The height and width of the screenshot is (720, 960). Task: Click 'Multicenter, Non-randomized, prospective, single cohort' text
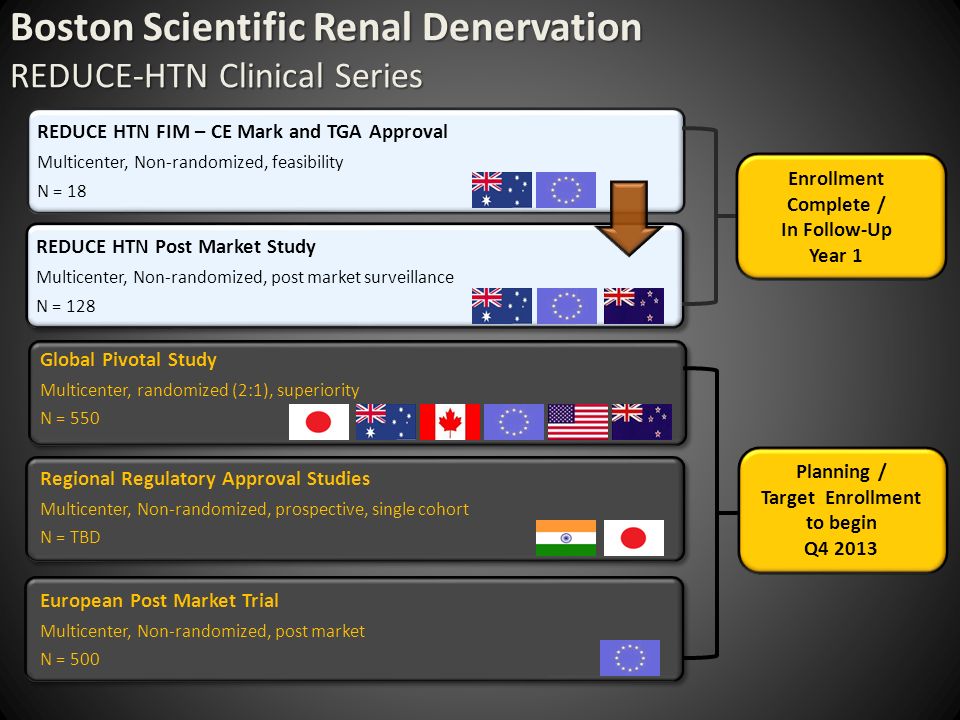point(255,509)
